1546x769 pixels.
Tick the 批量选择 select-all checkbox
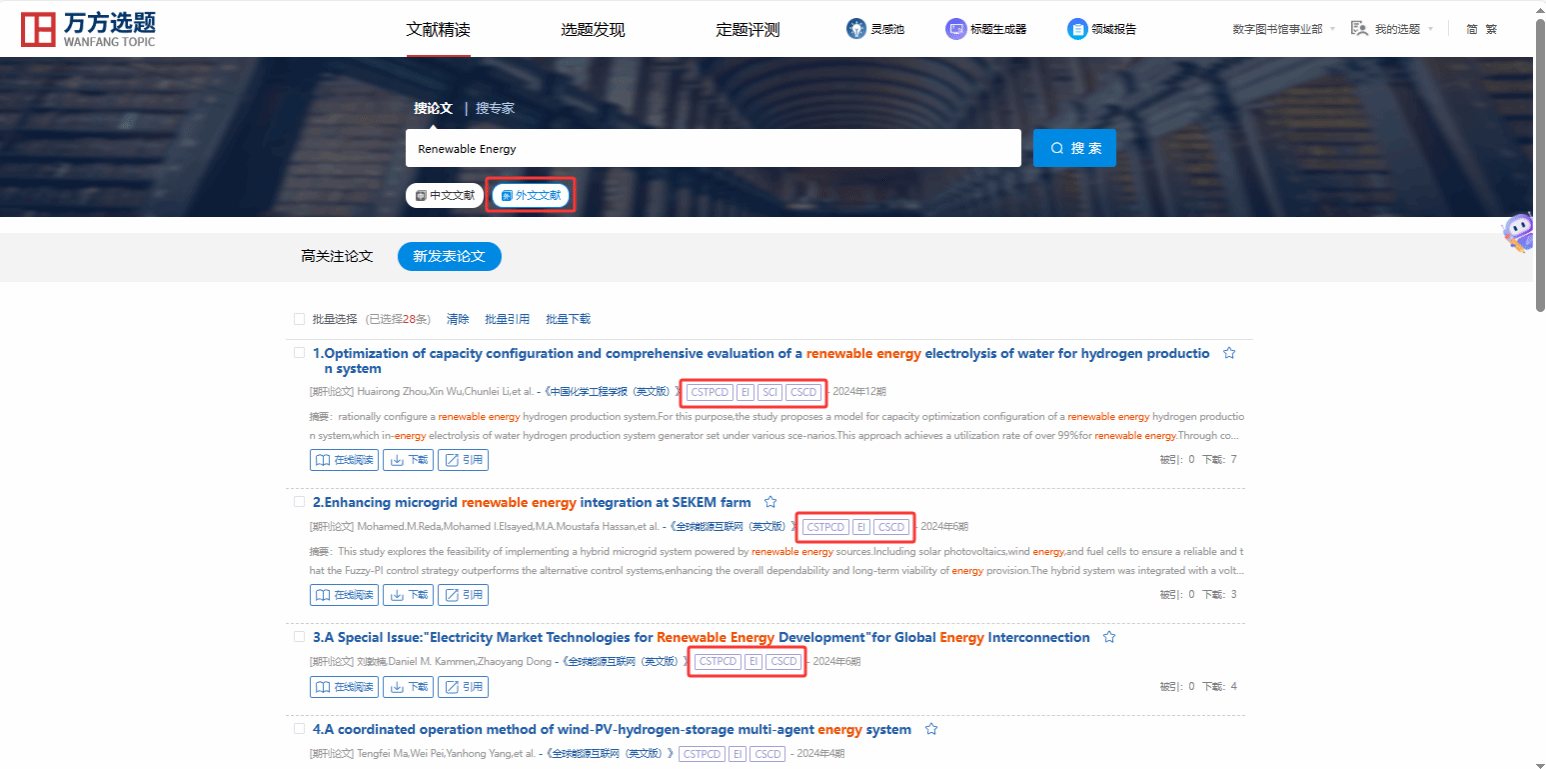coord(299,319)
